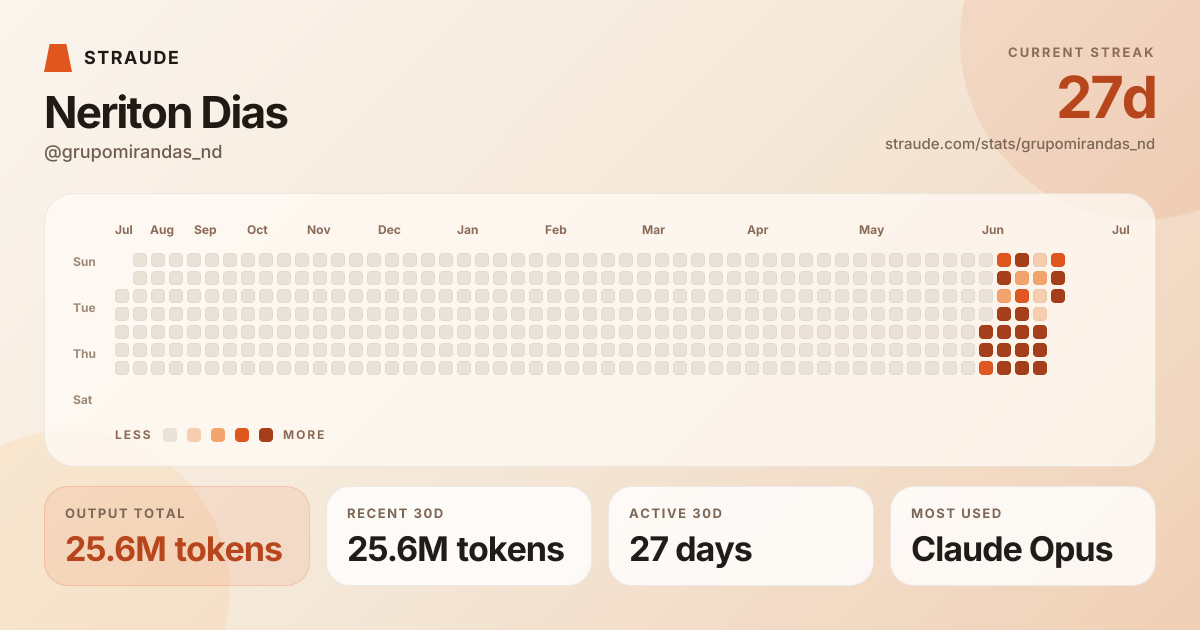This screenshot has width=1200, height=630.
Task: Select the Thu weekday label
Action: tap(84, 354)
